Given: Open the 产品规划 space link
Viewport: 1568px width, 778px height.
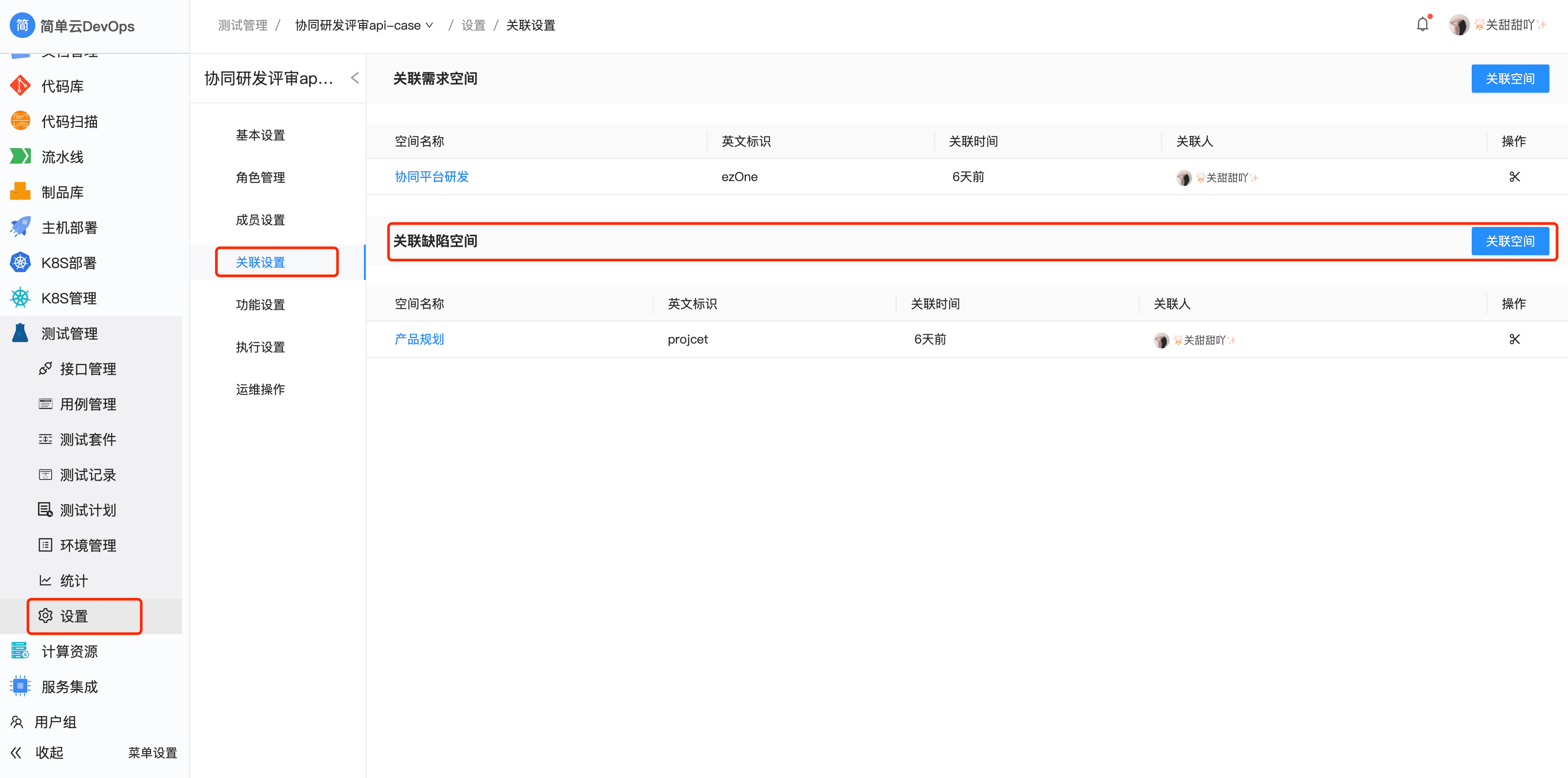Looking at the screenshot, I should click(x=420, y=340).
